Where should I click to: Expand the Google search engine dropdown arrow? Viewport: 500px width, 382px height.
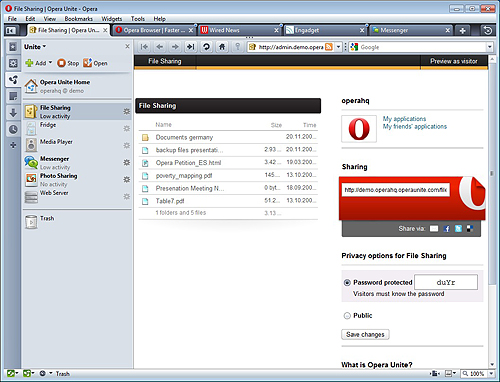tap(490, 47)
